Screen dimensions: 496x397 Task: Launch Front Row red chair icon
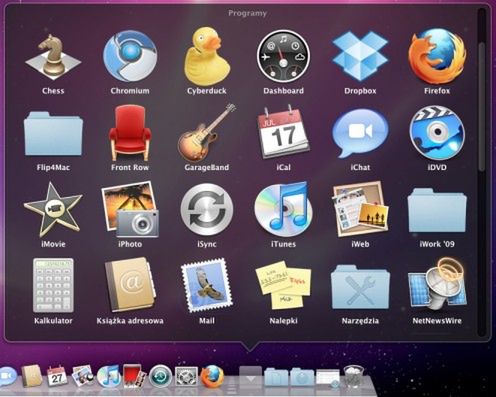130,133
